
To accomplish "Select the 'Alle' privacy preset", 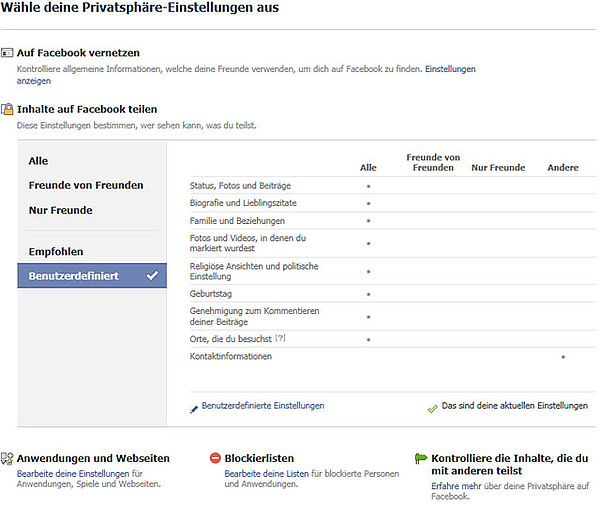I will point(39,161).
